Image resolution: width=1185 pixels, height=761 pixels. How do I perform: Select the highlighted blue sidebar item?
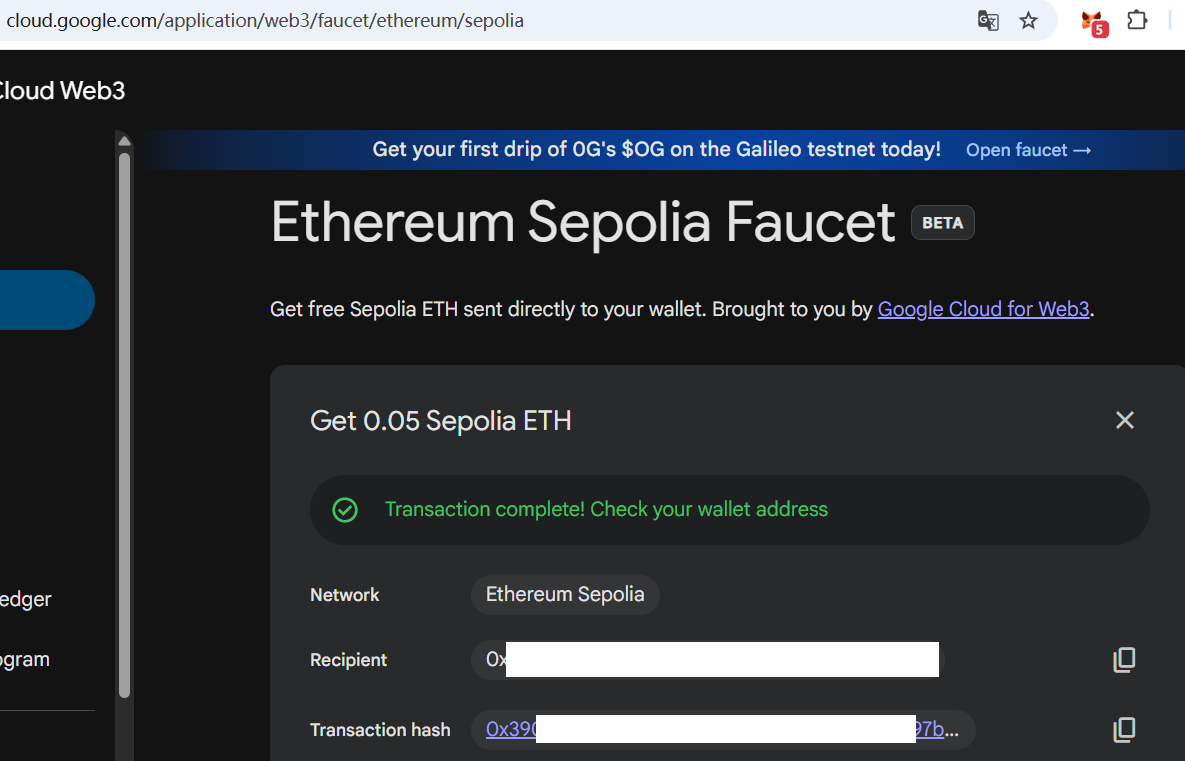point(45,300)
